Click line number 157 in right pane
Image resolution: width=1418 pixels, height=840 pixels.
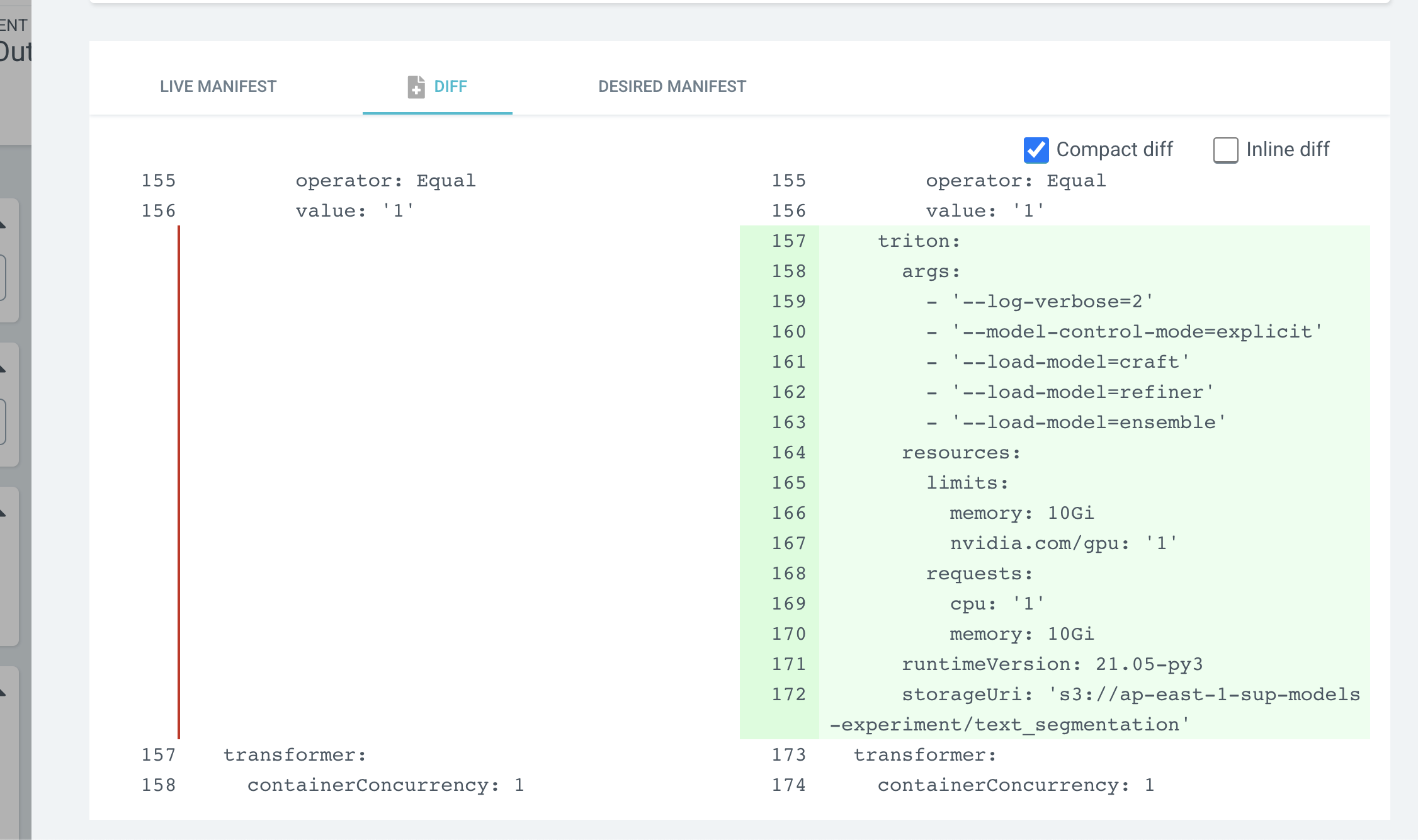(x=788, y=241)
